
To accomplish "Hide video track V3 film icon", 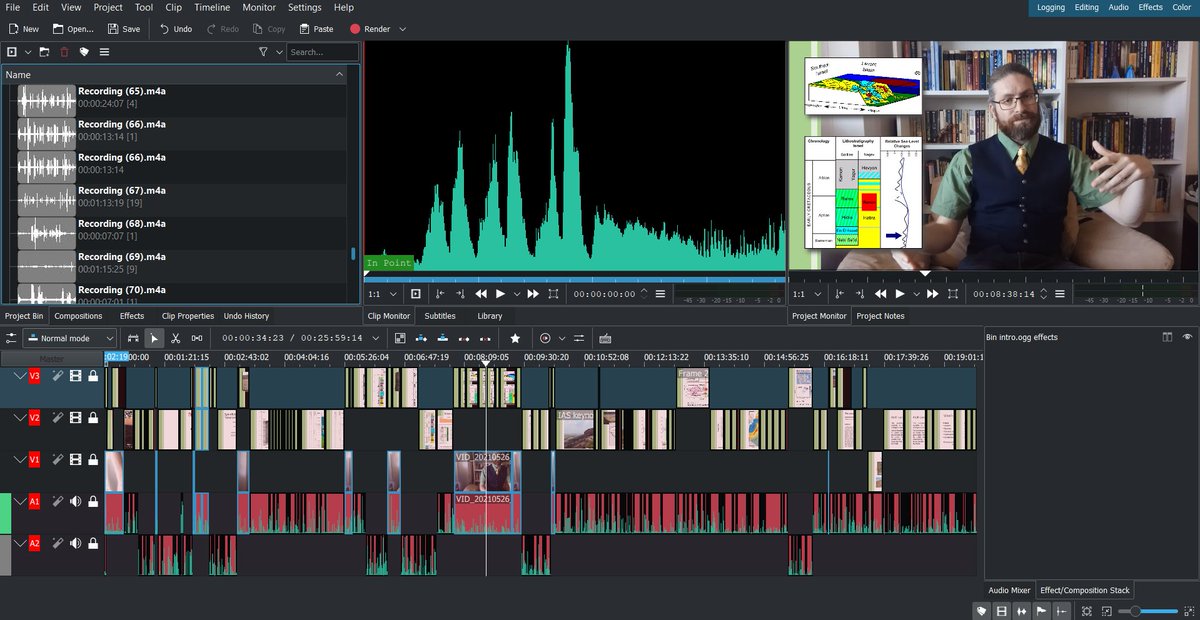I will [x=75, y=376].
